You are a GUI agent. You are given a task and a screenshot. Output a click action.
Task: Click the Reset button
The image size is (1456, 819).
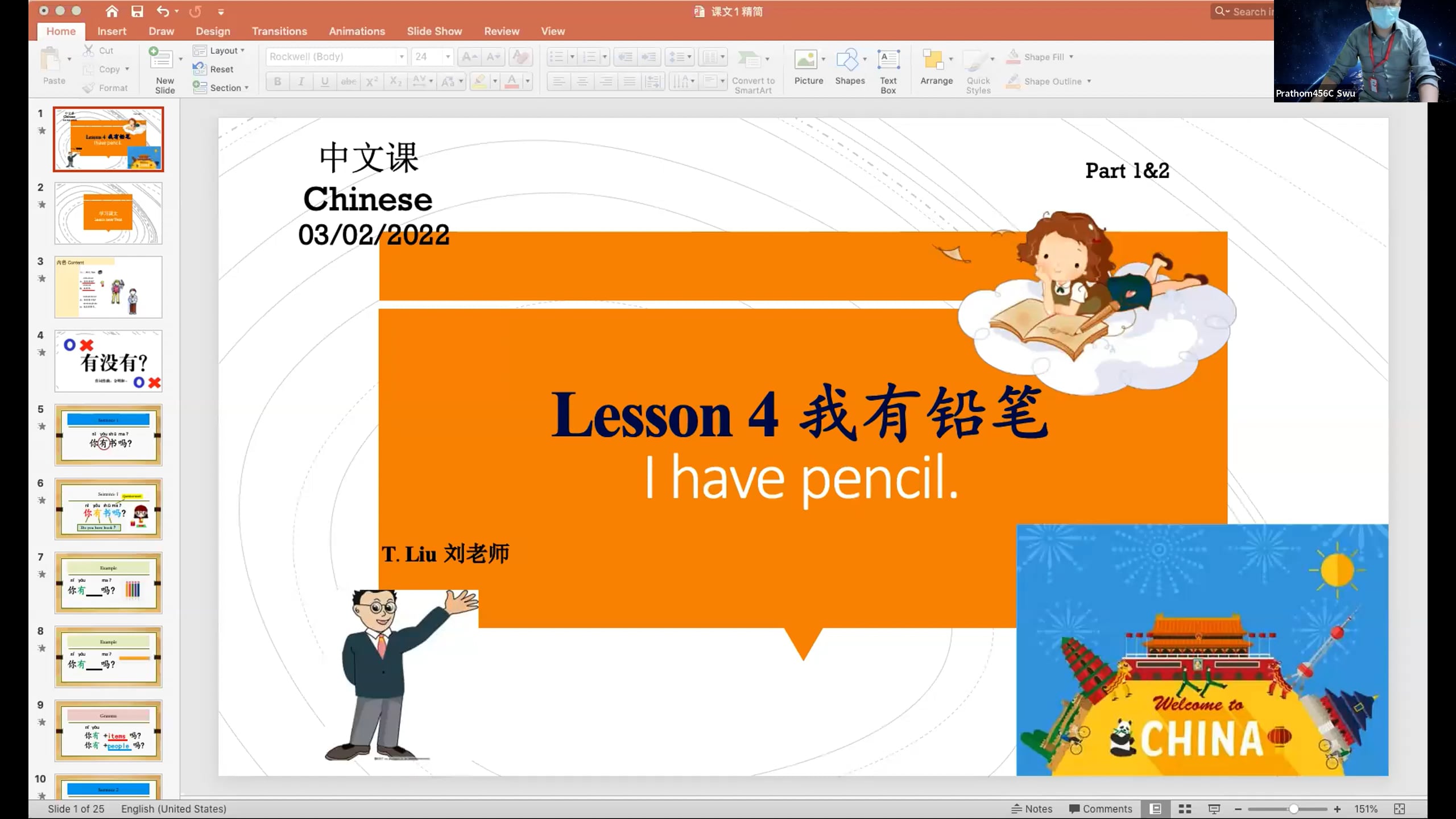[213, 69]
